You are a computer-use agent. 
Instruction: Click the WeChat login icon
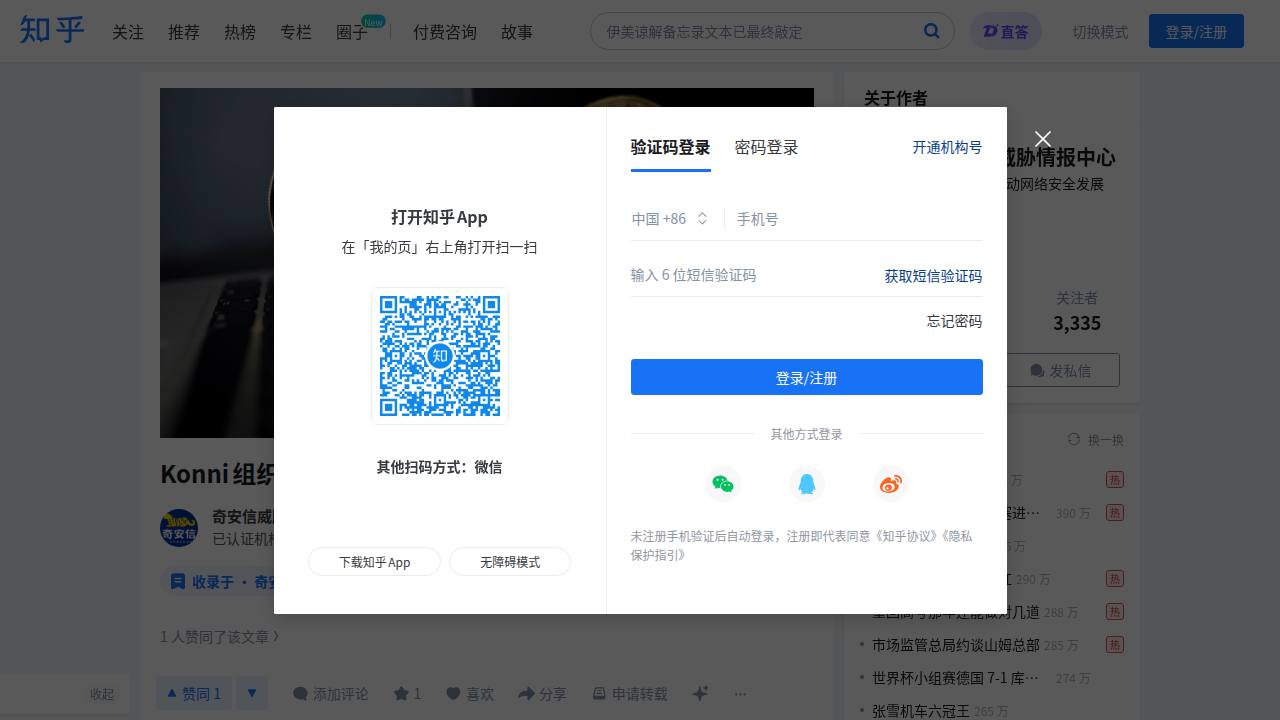click(x=723, y=484)
